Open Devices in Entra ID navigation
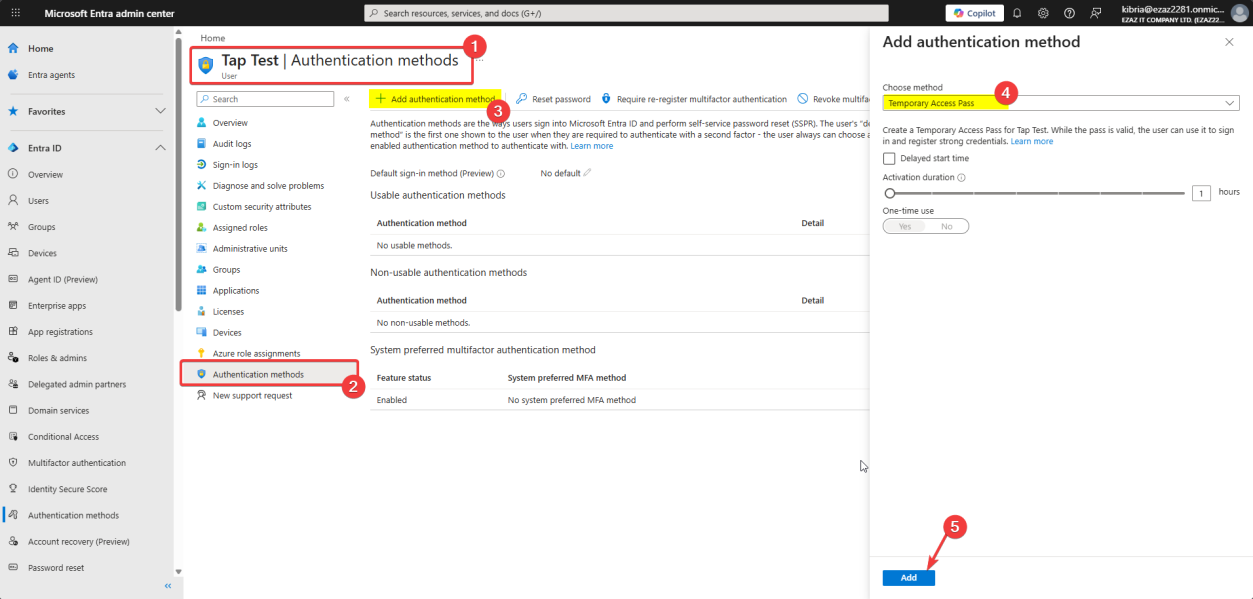This screenshot has width=1253, height=599. point(42,253)
